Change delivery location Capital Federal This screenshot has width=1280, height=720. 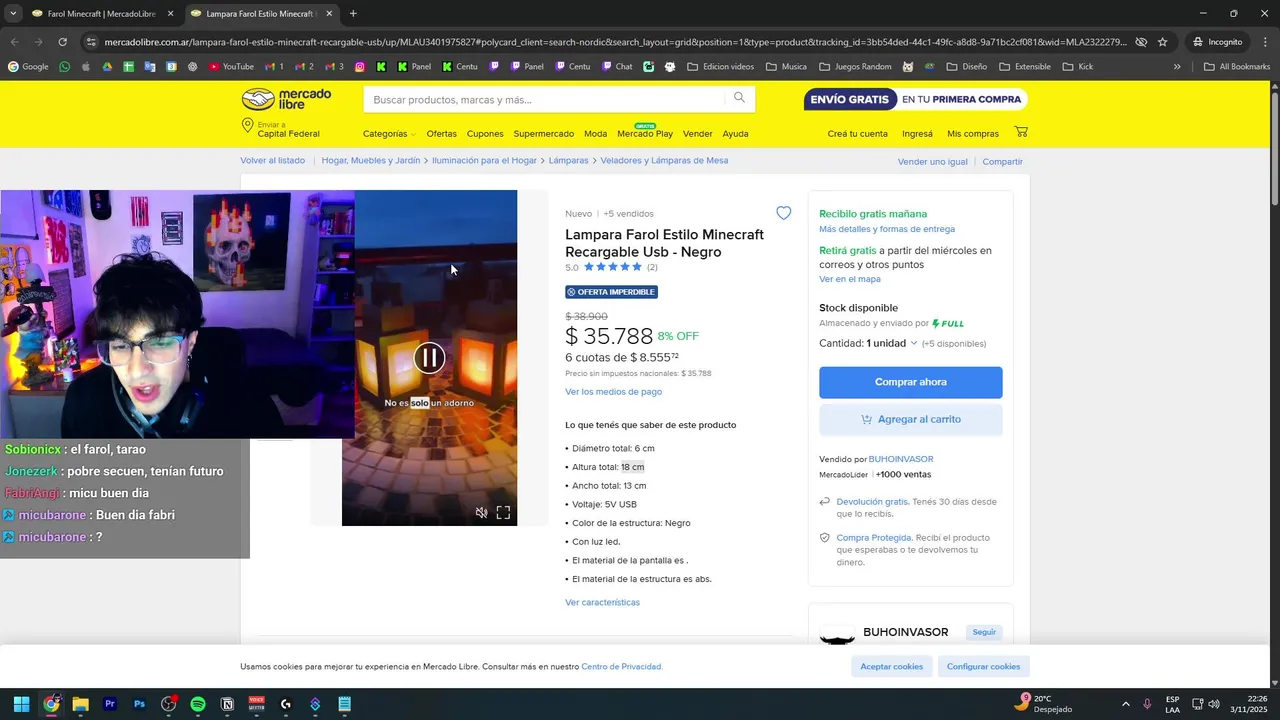(x=281, y=129)
